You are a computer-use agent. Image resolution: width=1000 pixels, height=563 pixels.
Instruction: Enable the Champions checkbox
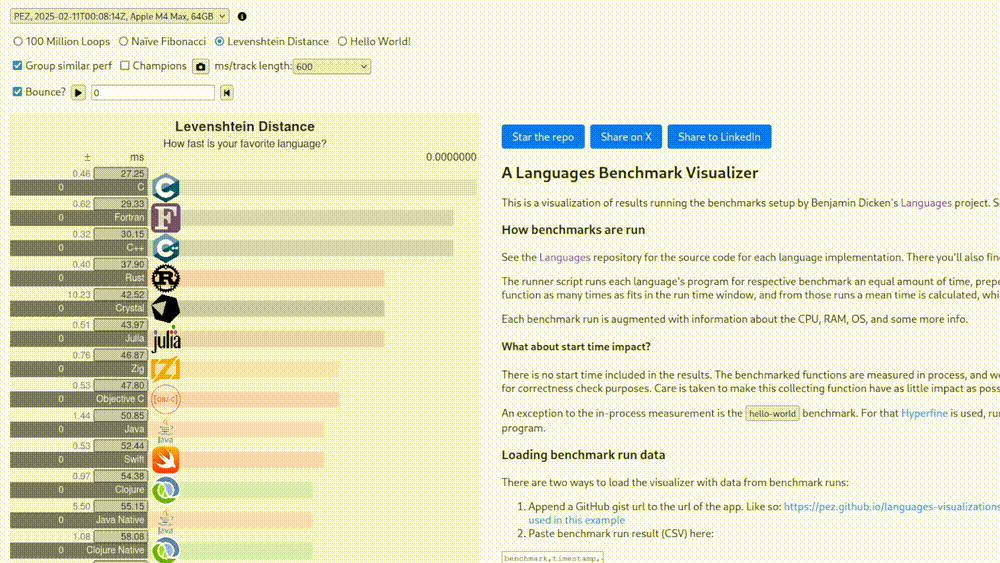pyautogui.click(x=125, y=66)
